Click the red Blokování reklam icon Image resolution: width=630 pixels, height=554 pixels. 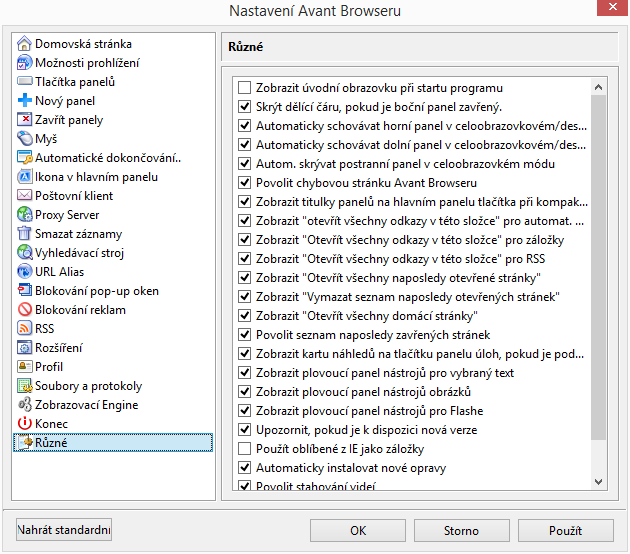tap(25, 309)
